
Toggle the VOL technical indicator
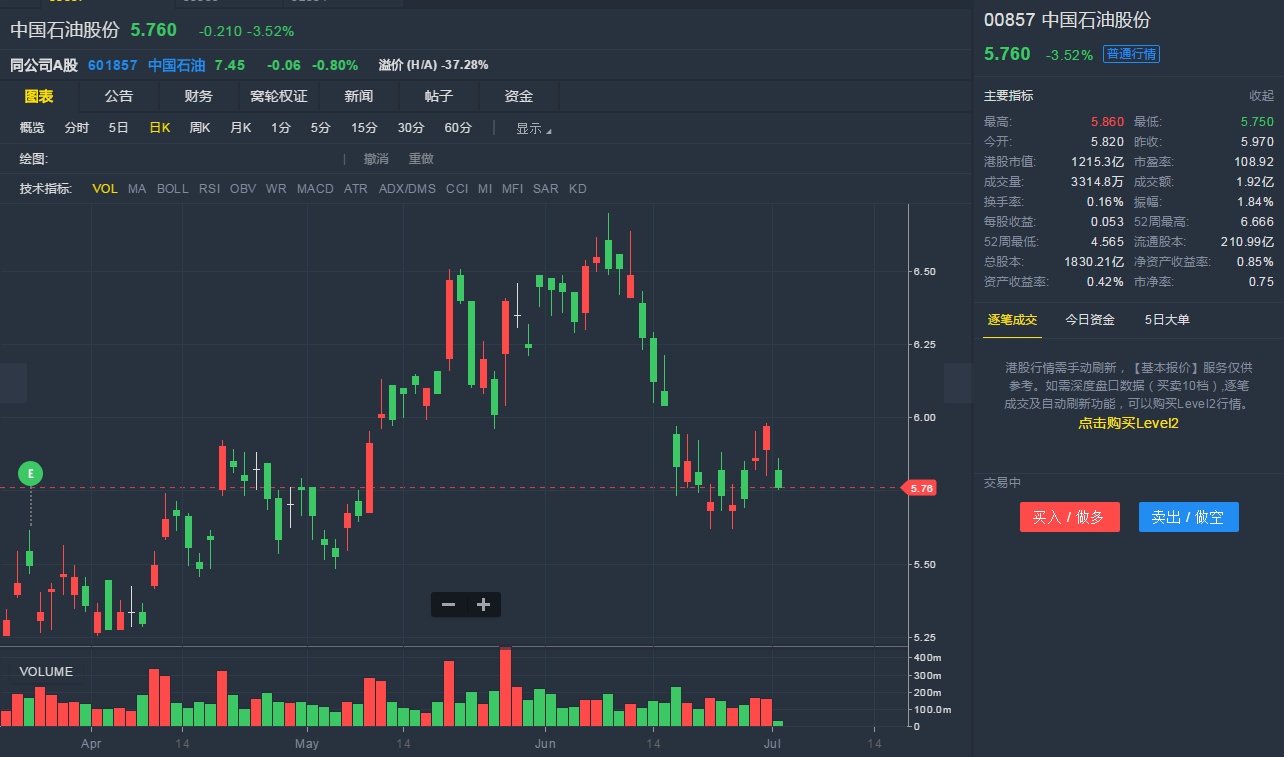coord(105,189)
